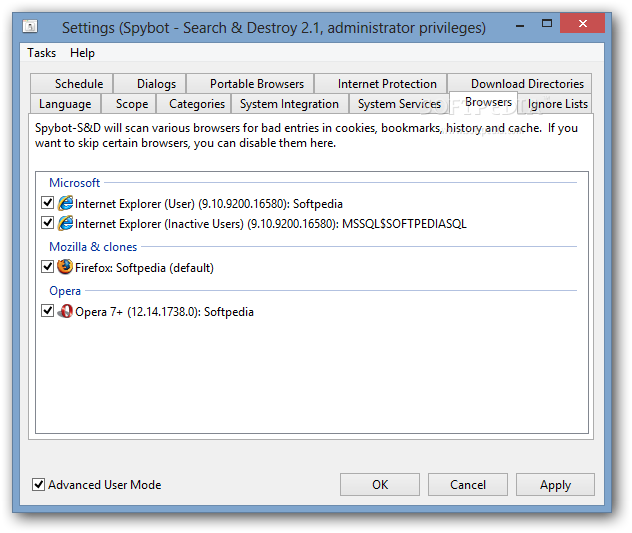Minimize the Settings window
This screenshot has width=632, height=533.
tap(520, 25)
